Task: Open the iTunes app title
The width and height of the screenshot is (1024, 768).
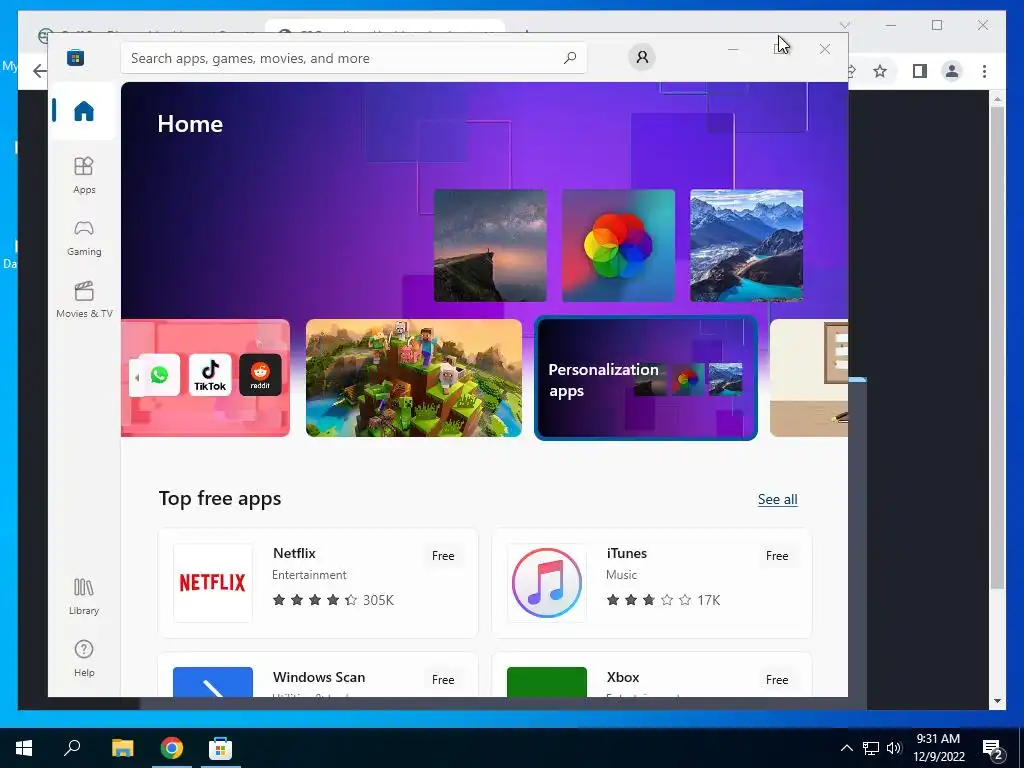Action: pos(626,553)
